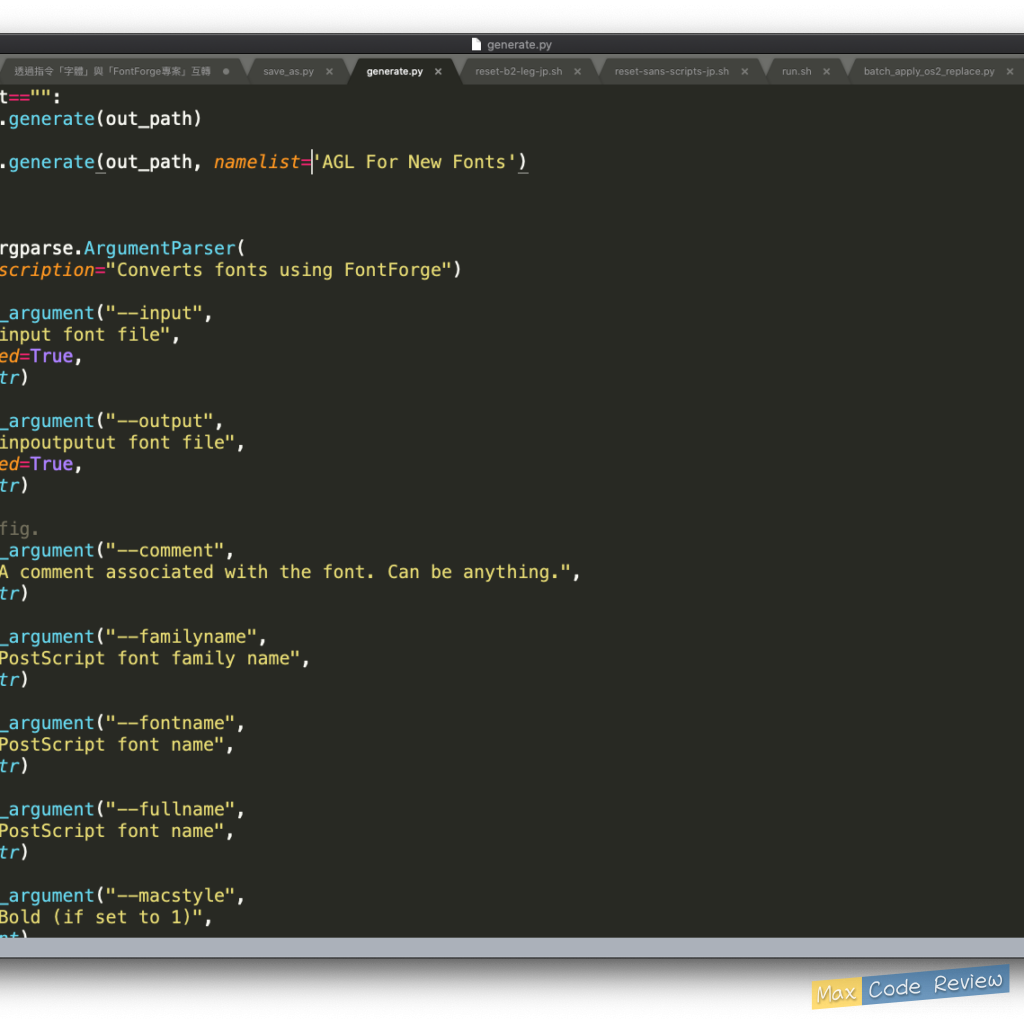Close the reset-b2-leg-jp.sh tab
The width and height of the screenshot is (1024, 1024).
click(577, 72)
